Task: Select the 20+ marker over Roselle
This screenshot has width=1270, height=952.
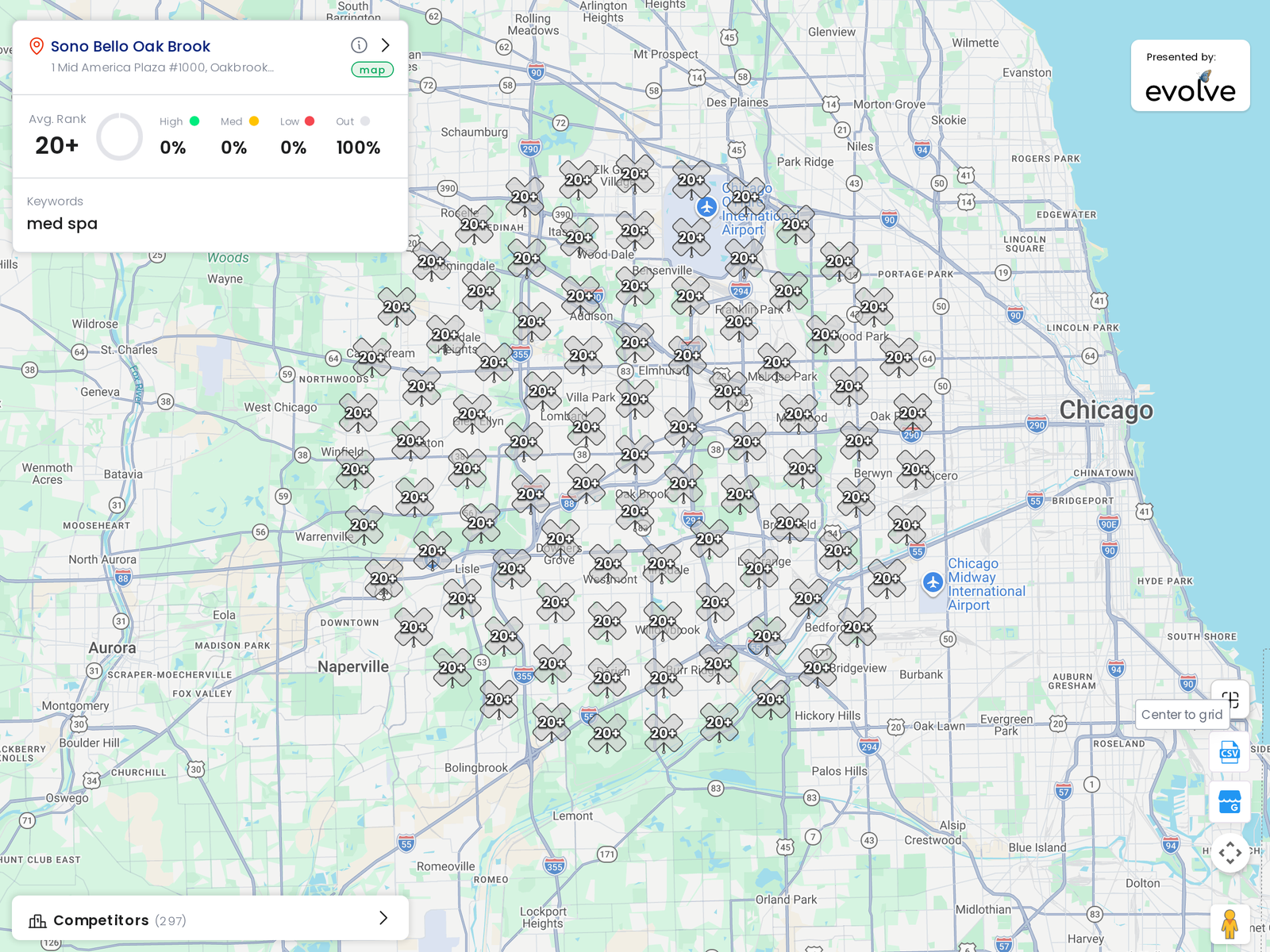Action: (475, 225)
